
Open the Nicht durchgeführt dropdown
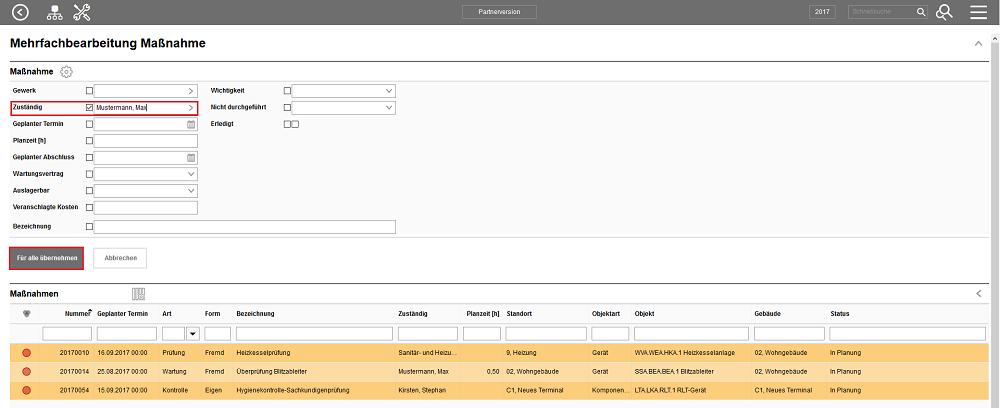(389, 107)
